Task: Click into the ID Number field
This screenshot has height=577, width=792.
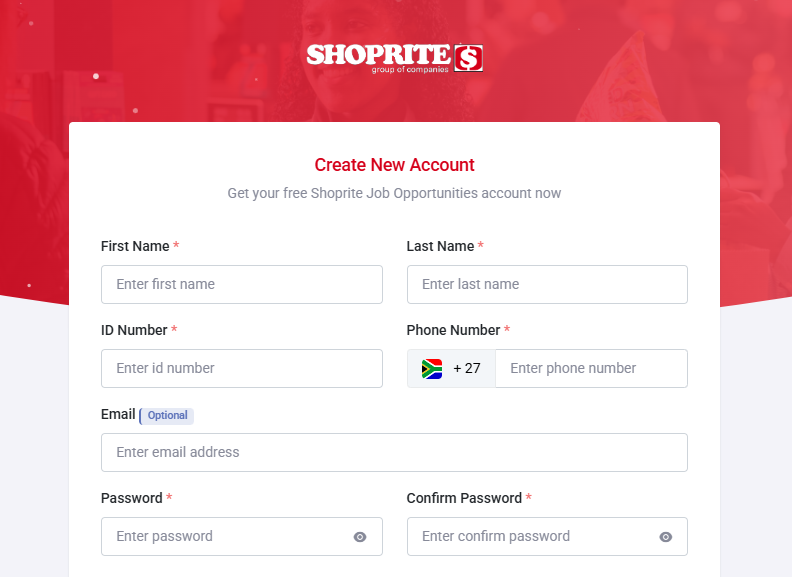Action: [241, 368]
